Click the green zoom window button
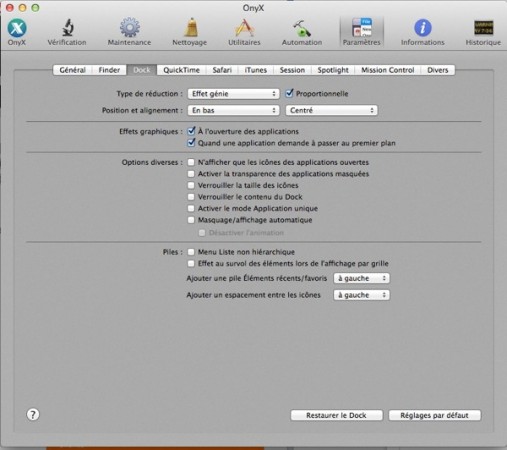The image size is (507, 450). 35,8
